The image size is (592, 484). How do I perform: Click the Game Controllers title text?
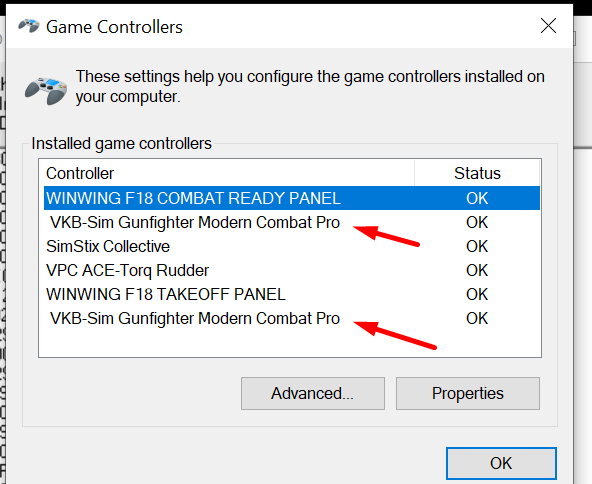tap(114, 27)
